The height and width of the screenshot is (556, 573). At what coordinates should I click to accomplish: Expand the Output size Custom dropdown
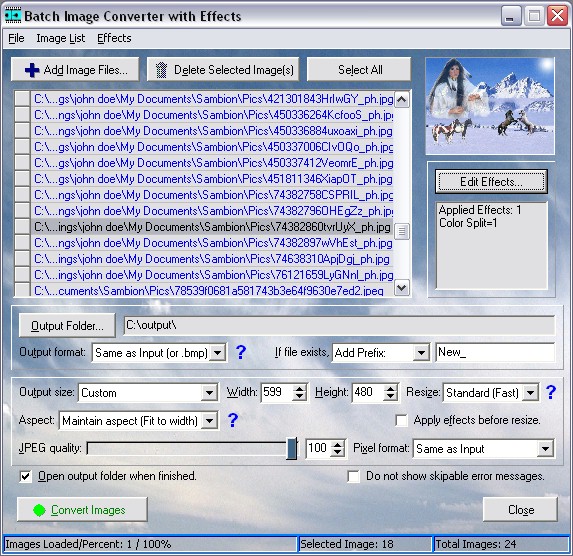[209, 393]
